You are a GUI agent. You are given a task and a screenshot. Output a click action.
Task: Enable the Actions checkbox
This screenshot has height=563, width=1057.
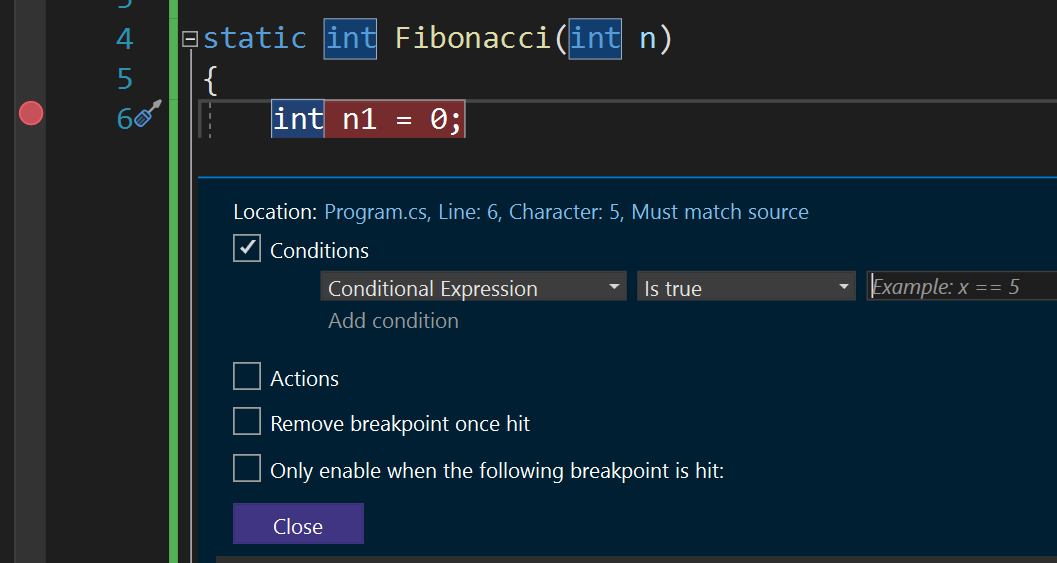coord(247,377)
